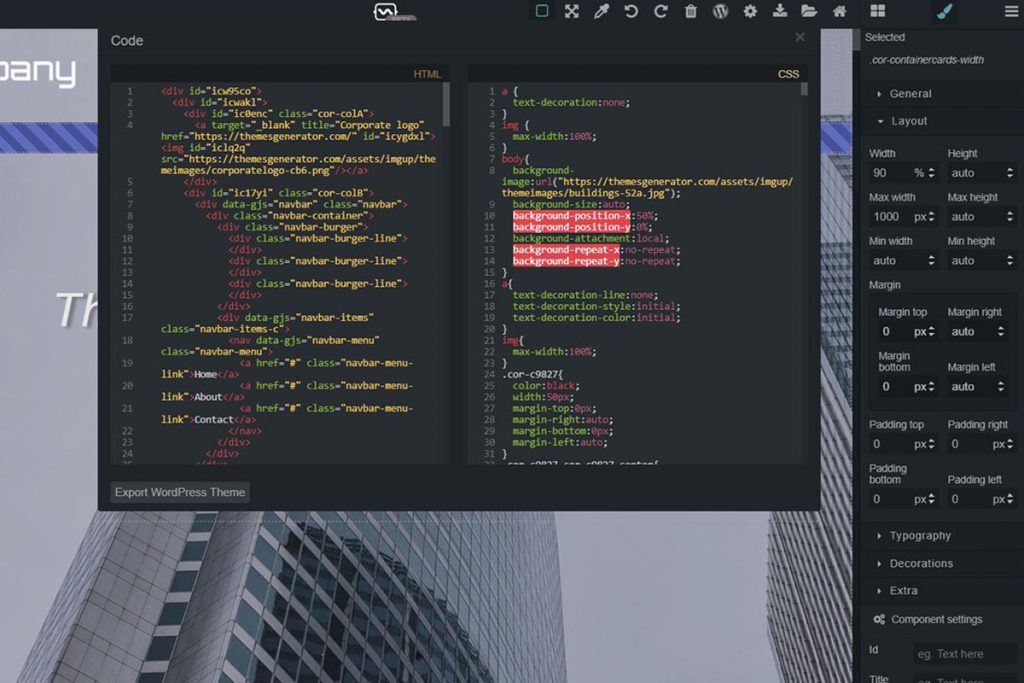
Task: Click the Width stepper arrows
Action: [x=932, y=173]
